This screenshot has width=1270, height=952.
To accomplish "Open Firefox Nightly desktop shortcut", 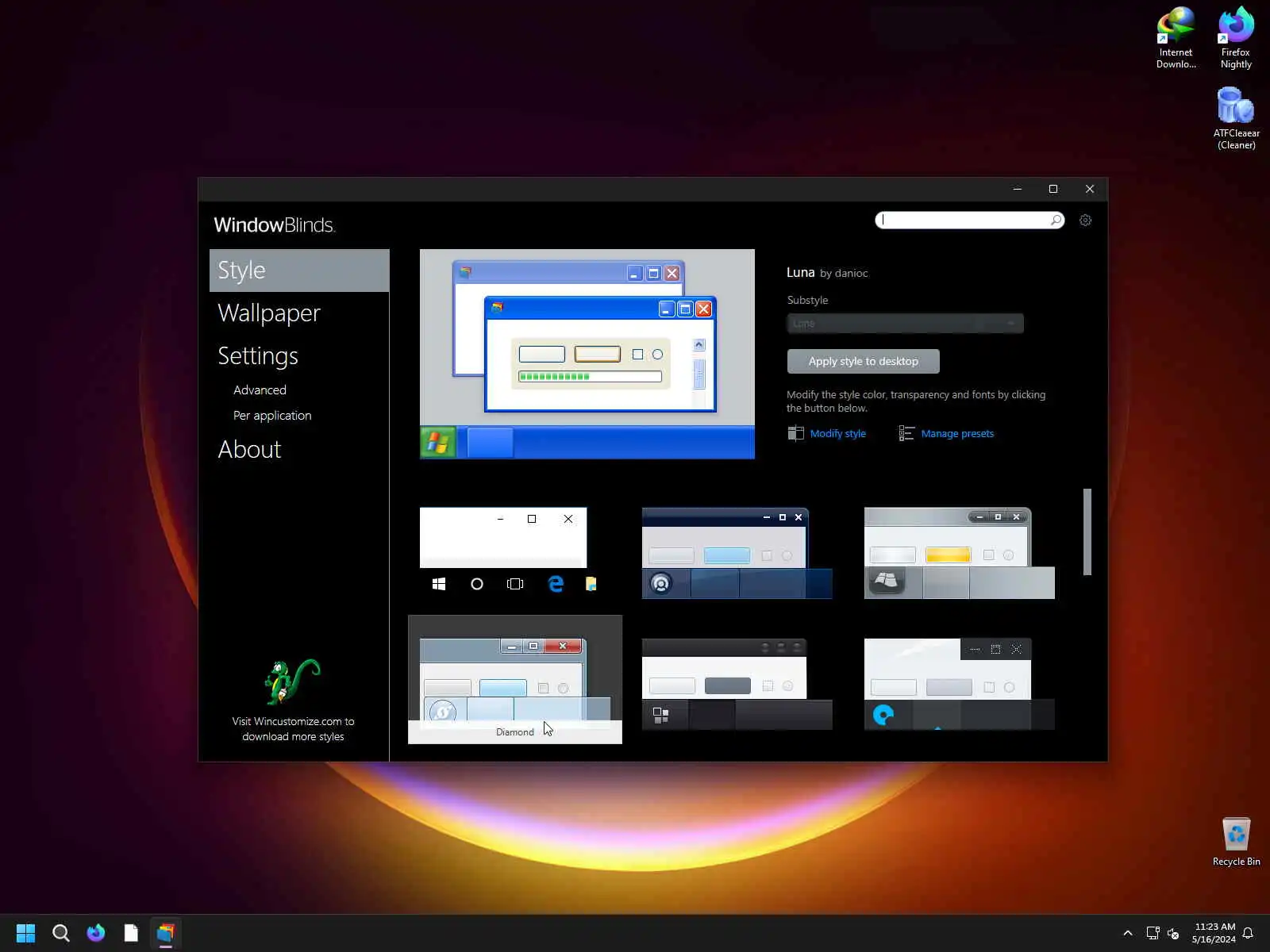I will (x=1236, y=38).
